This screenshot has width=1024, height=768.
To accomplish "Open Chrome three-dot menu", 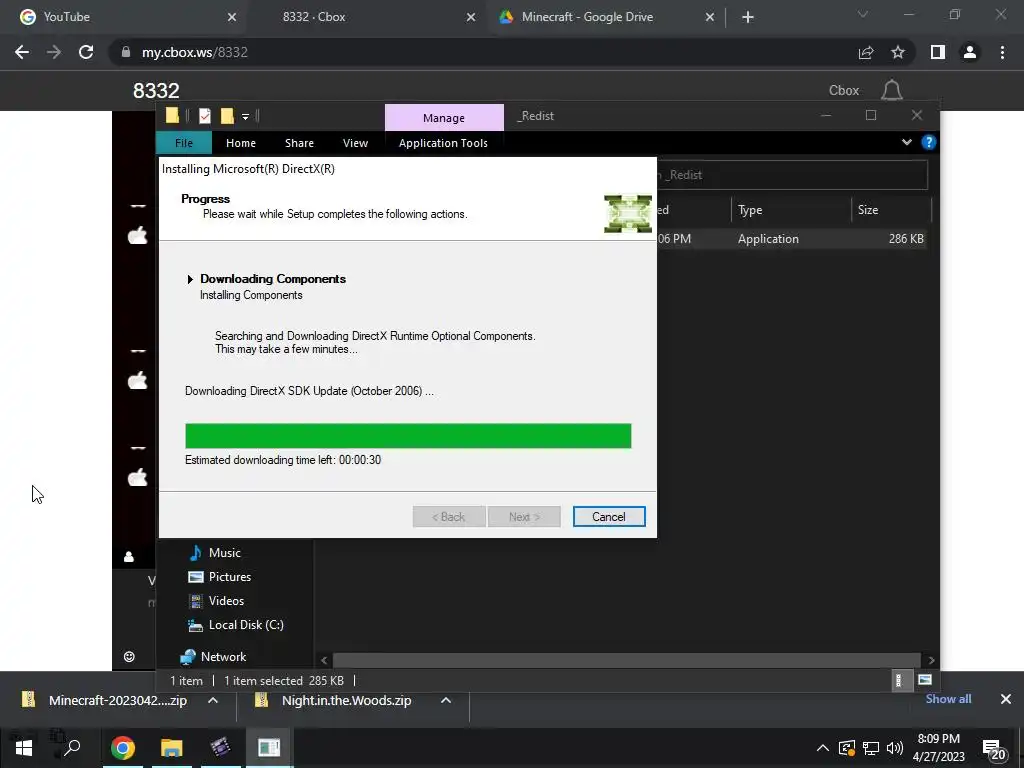I will click(1002, 52).
